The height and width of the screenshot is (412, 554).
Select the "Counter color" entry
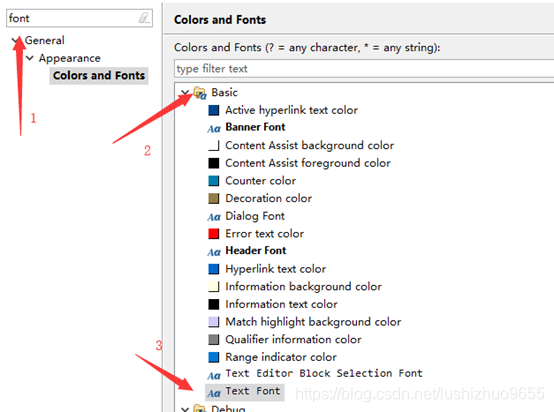pos(260,181)
